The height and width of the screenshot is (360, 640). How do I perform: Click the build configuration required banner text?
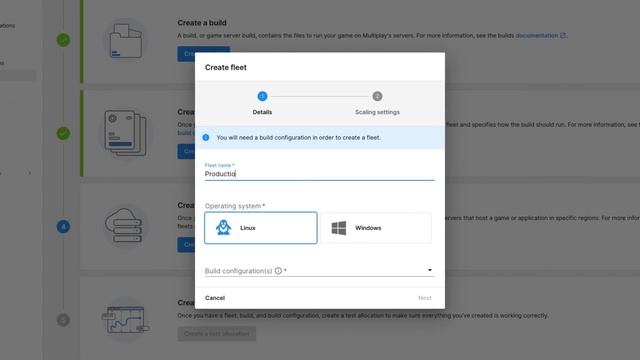tap(298, 138)
